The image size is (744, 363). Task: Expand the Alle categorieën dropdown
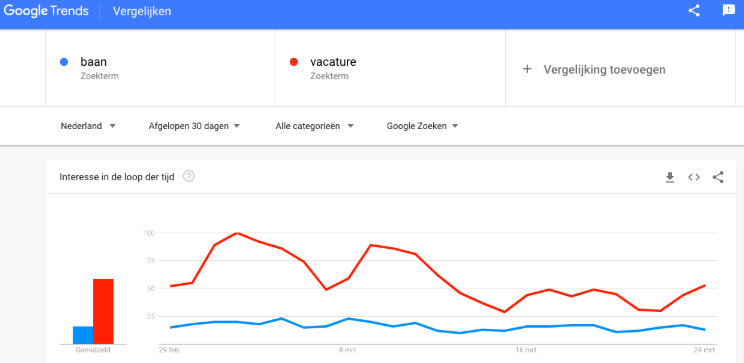315,126
